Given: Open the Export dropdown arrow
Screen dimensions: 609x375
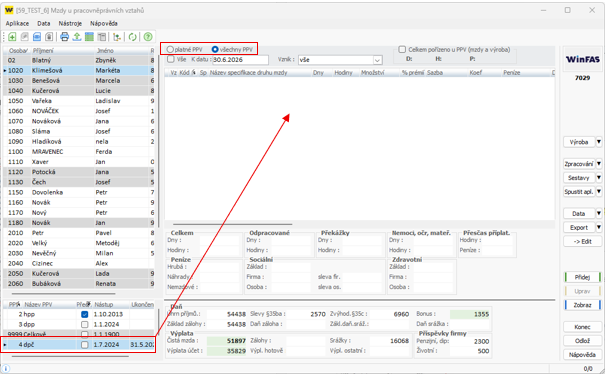Looking at the screenshot, I should pyautogui.click(x=599, y=227).
